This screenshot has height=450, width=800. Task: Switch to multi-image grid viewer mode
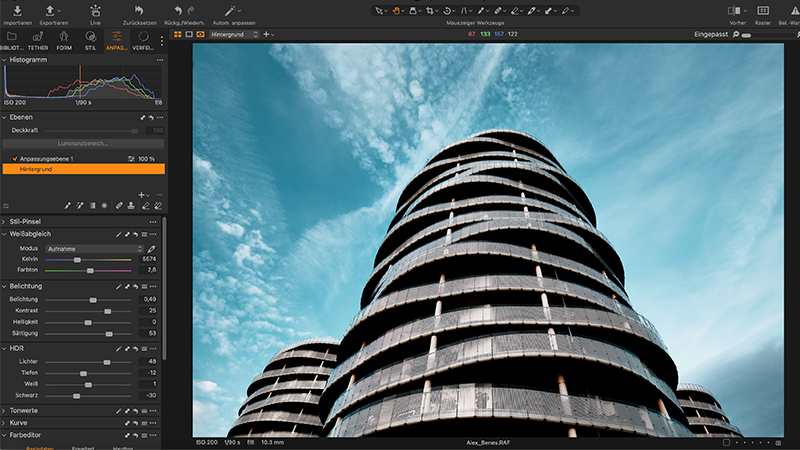tap(178, 34)
